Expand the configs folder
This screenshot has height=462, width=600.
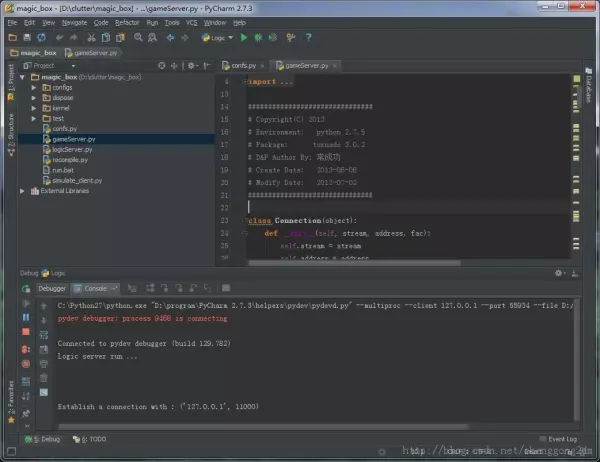coord(34,88)
